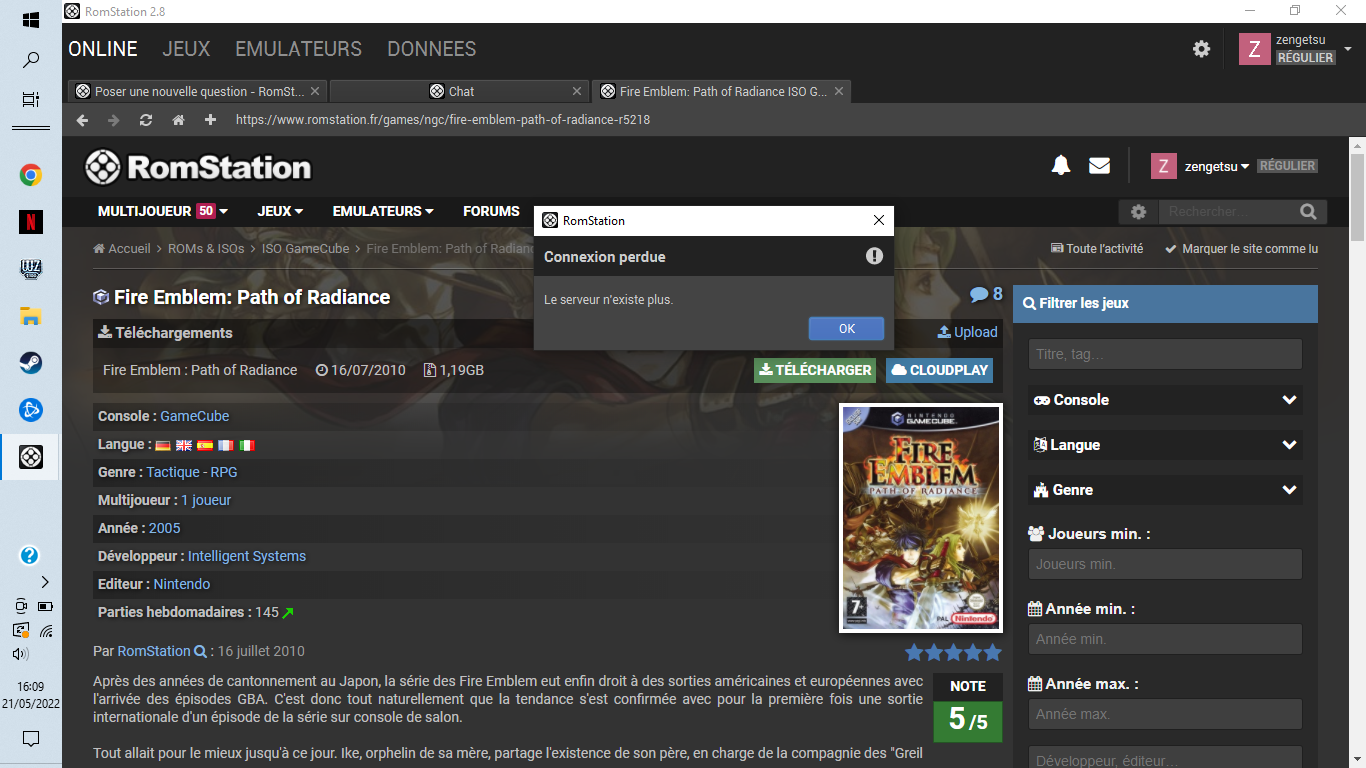1366x768 pixels.
Task: Click the green TÉLÉCHARGER button
Action: (814, 370)
